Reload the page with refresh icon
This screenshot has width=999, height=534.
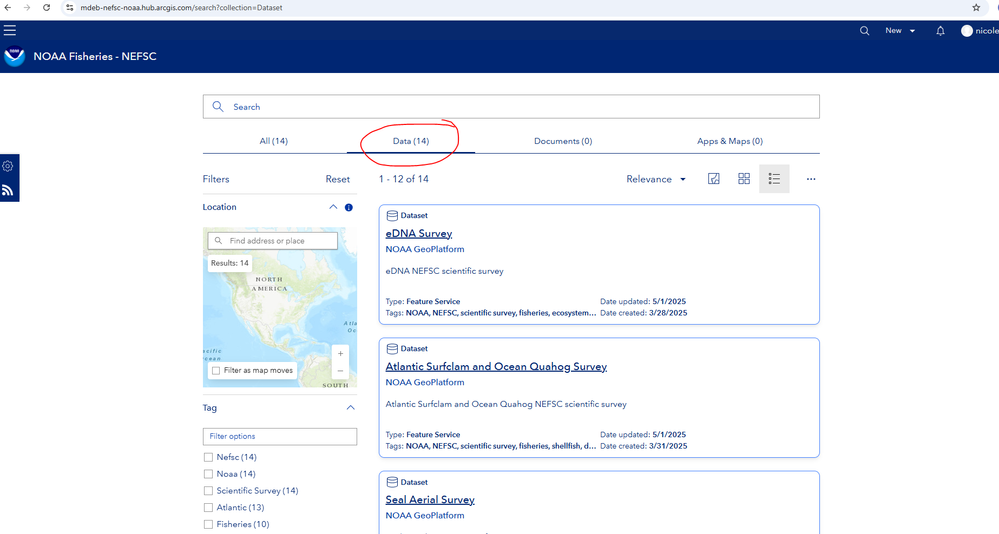click(47, 8)
